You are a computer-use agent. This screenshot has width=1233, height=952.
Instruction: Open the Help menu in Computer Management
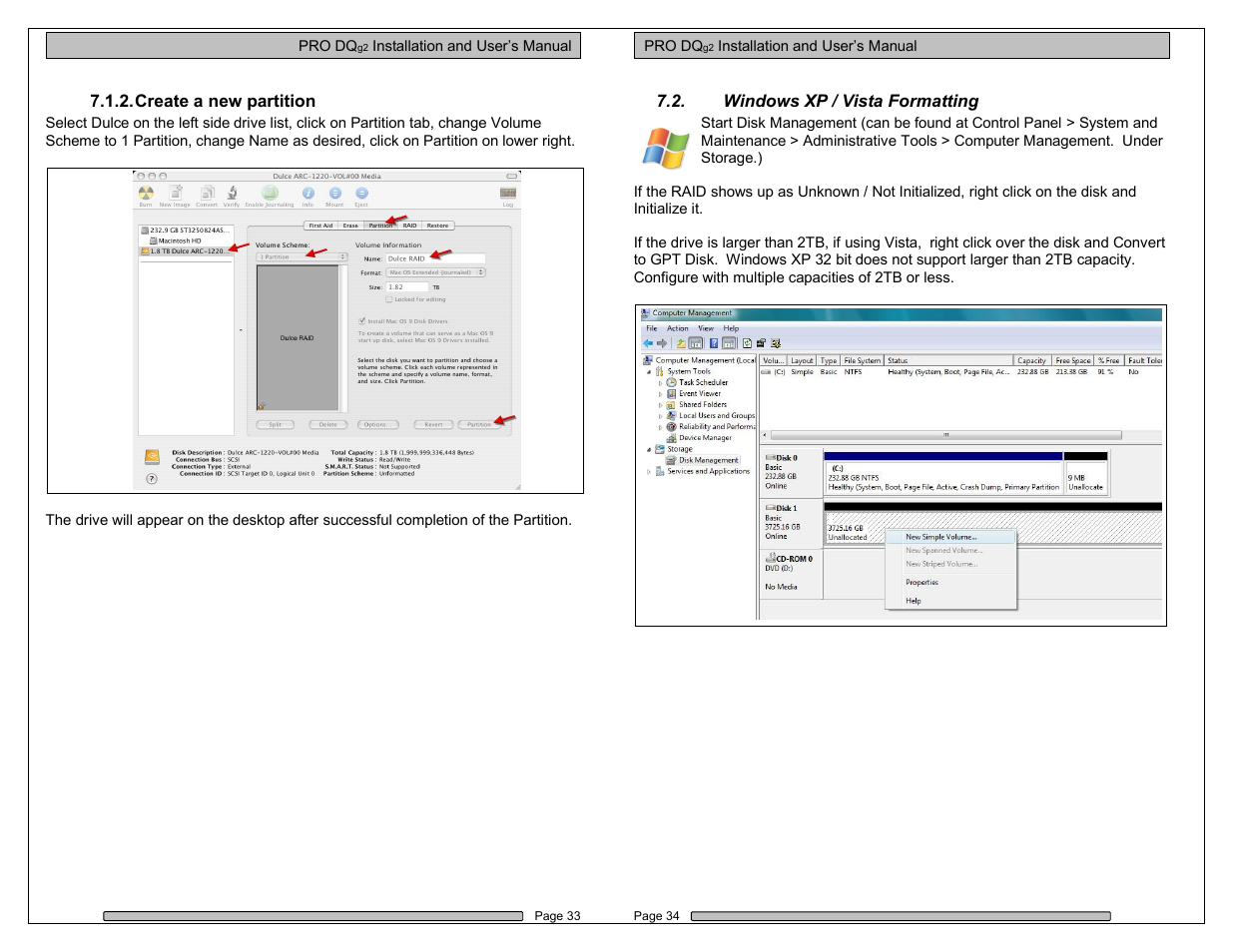pos(732,328)
